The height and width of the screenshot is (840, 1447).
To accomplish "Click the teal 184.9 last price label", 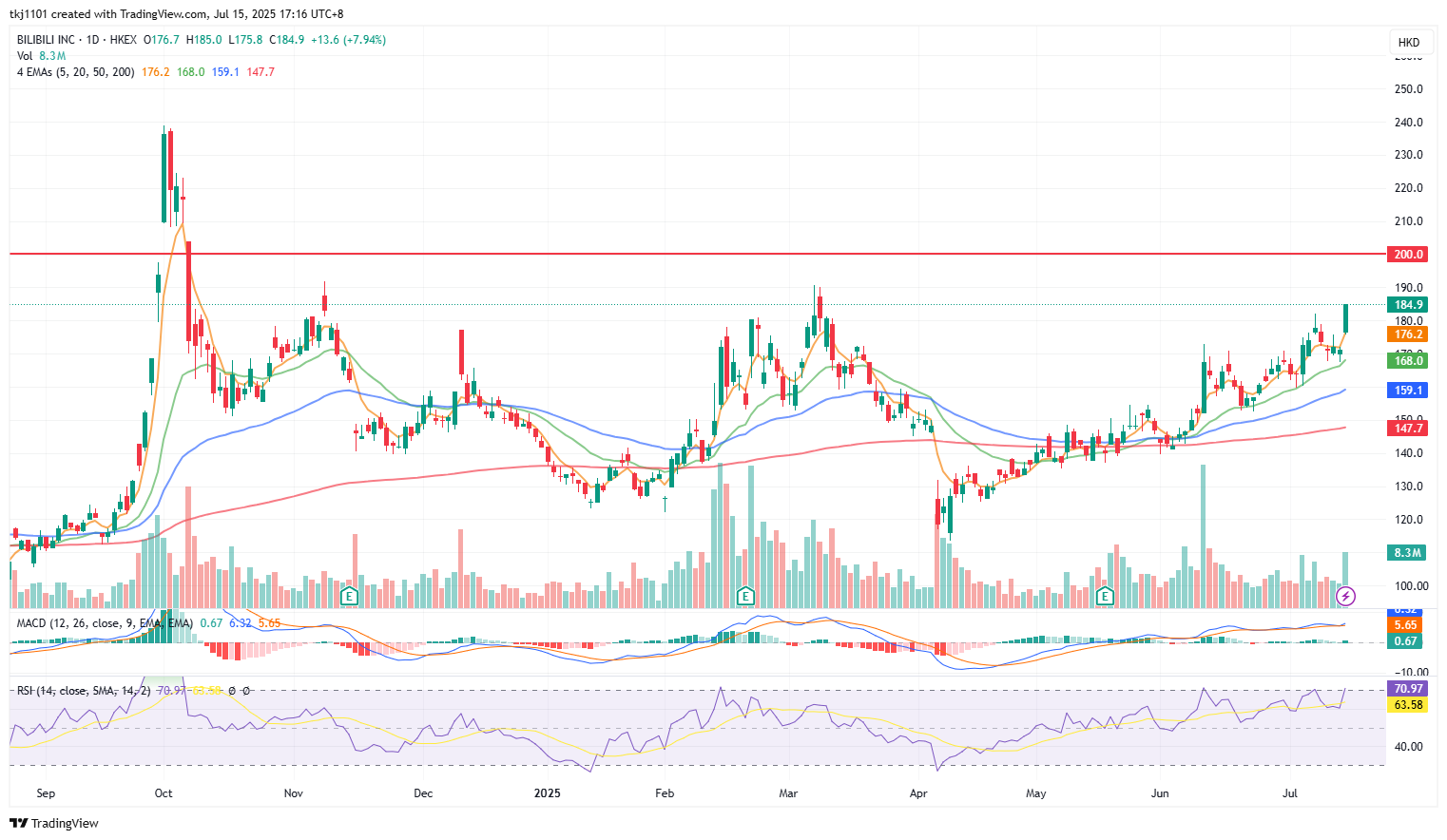I will 1410,305.
